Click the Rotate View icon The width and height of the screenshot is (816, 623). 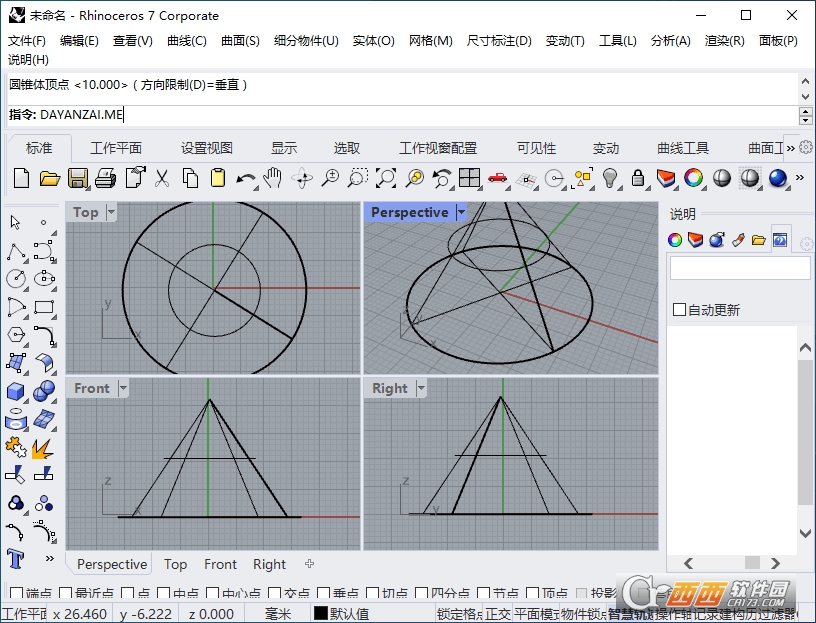302,178
